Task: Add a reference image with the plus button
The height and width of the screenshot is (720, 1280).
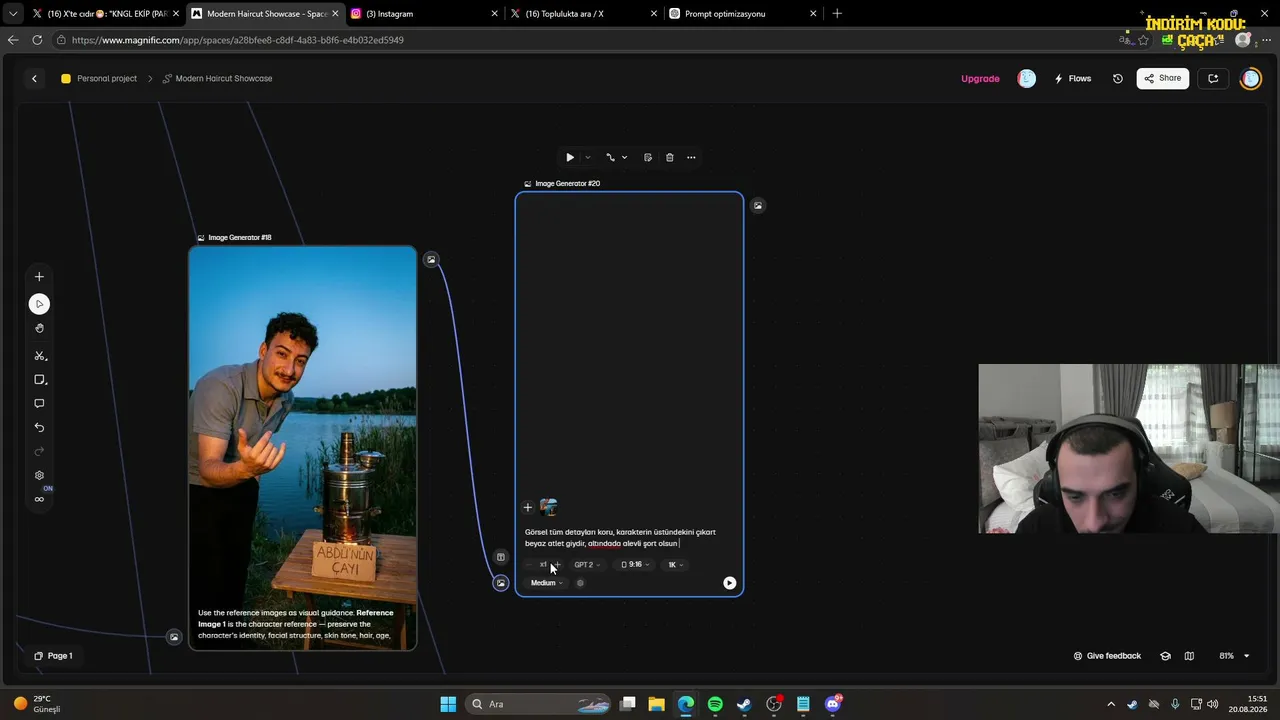Action: 528,507
